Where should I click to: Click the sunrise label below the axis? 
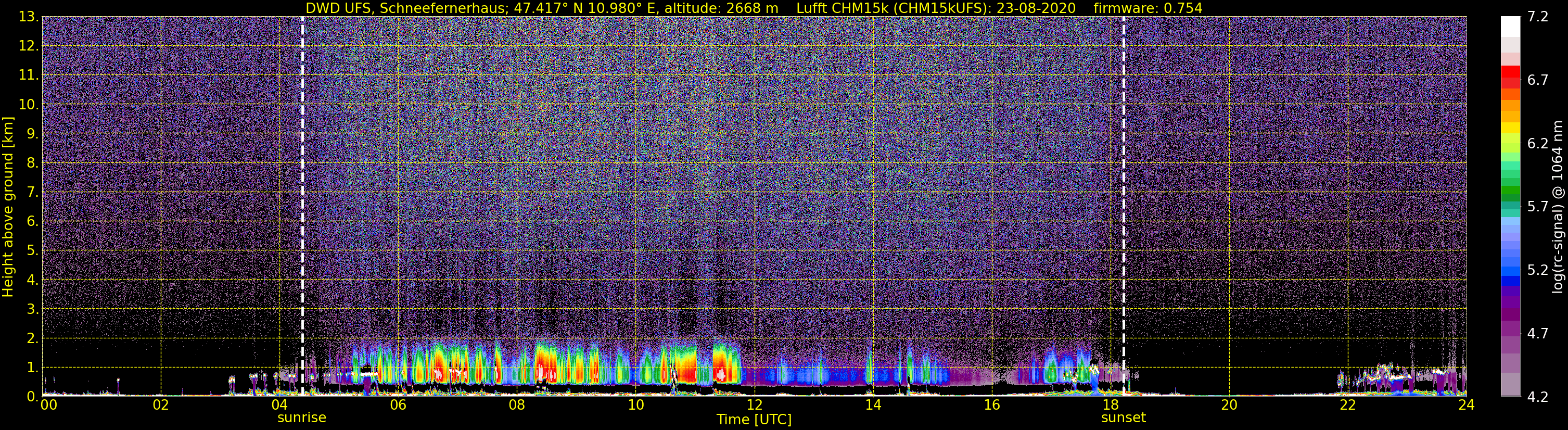pos(302,418)
